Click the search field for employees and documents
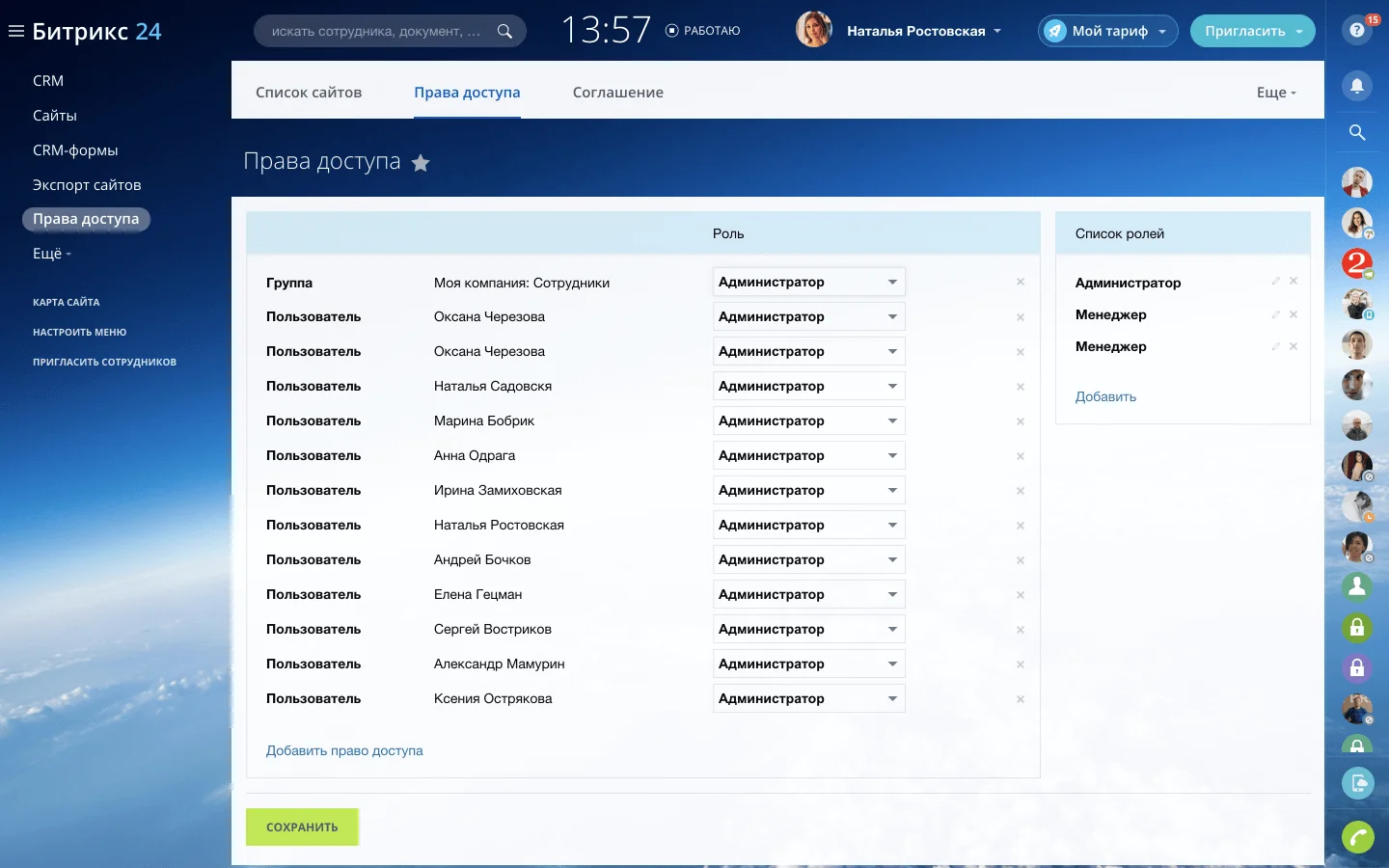This screenshot has height=868, width=1389. [376, 31]
